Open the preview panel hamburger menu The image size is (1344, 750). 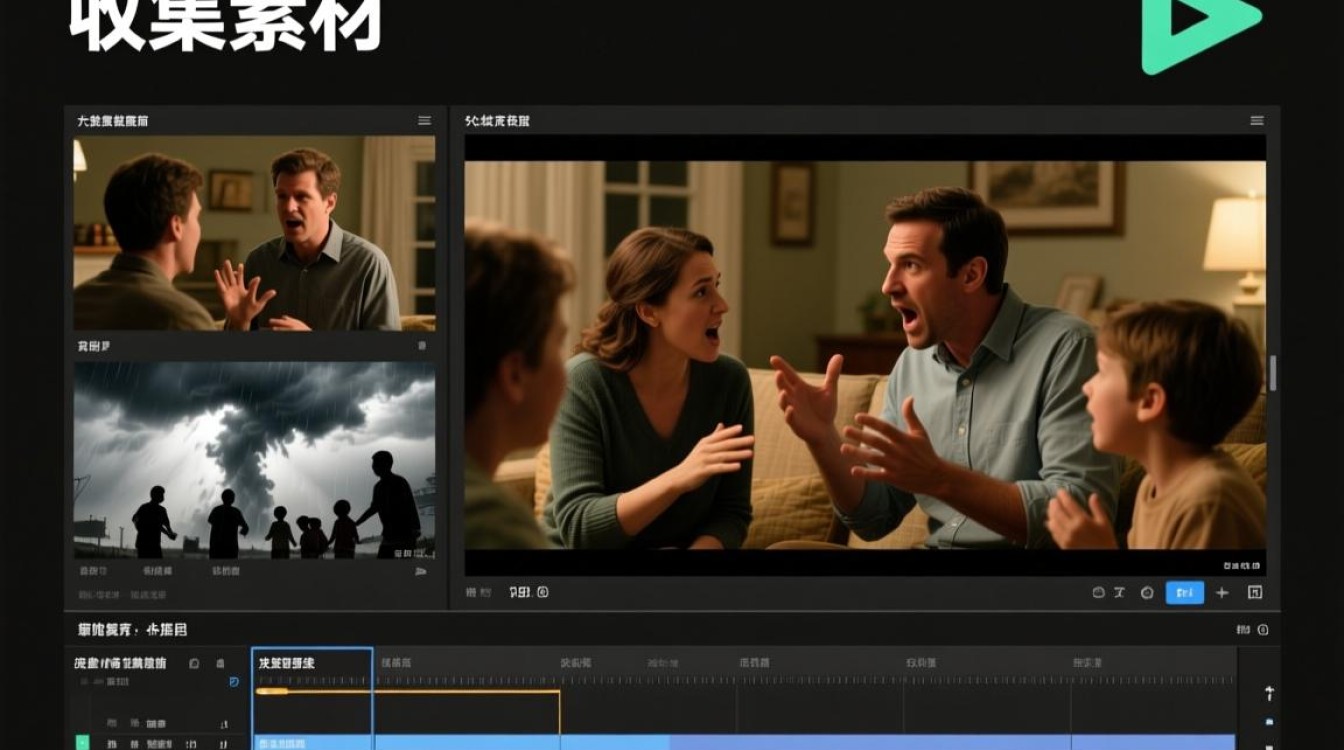tap(1257, 120)
